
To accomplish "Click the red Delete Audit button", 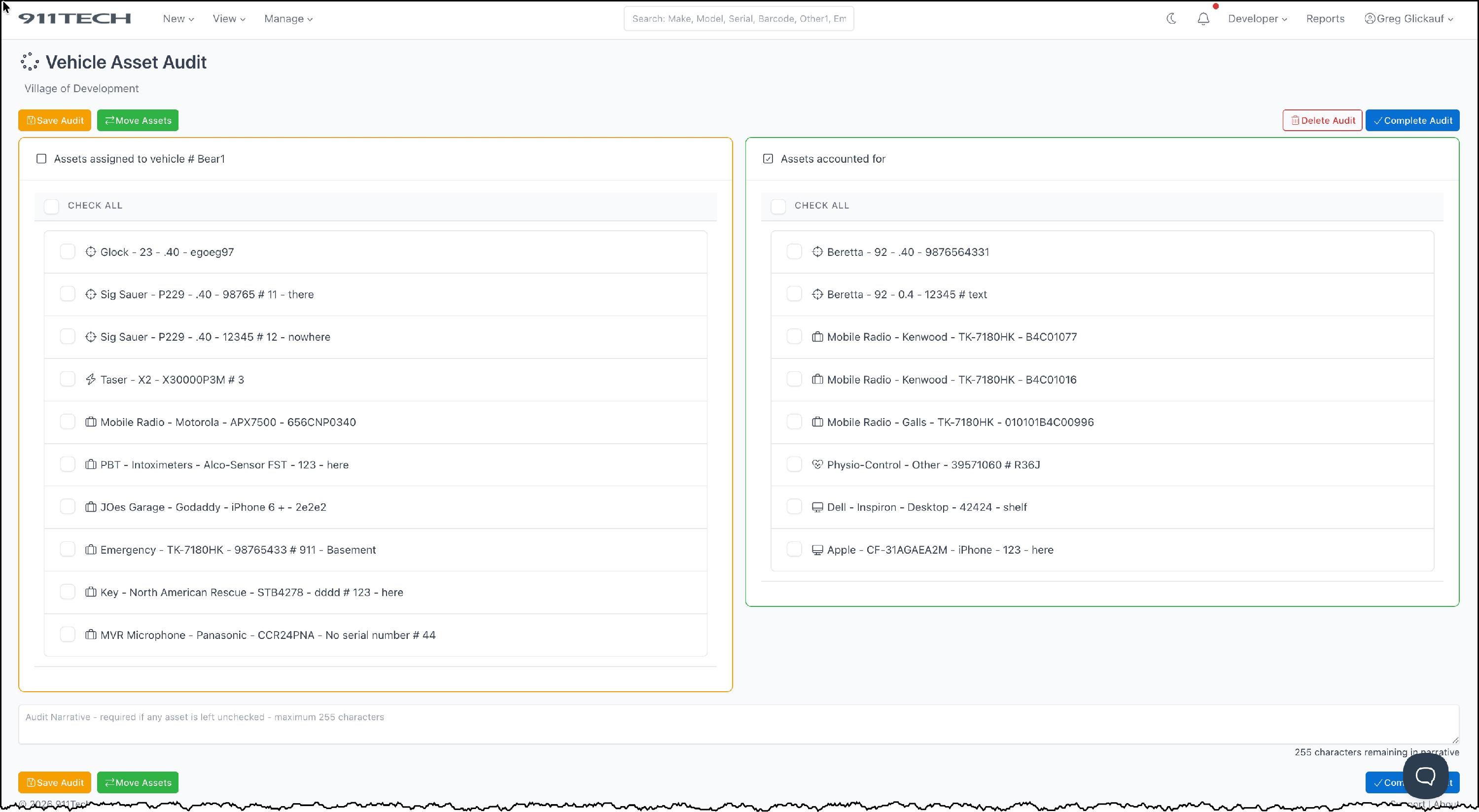I will coord(1322,120).
